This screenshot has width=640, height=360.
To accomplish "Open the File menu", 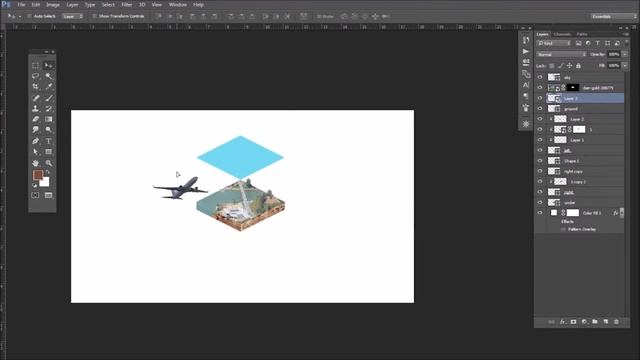I will (21, 5).
